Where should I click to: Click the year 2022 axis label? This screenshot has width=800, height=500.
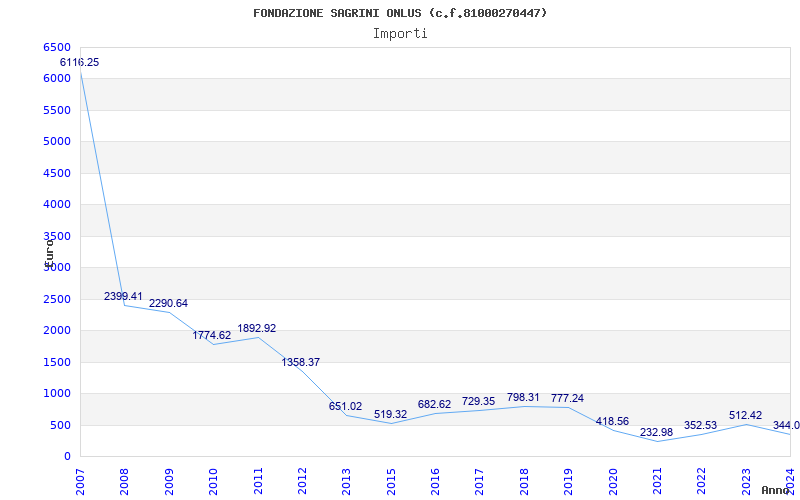pos(702,482)
